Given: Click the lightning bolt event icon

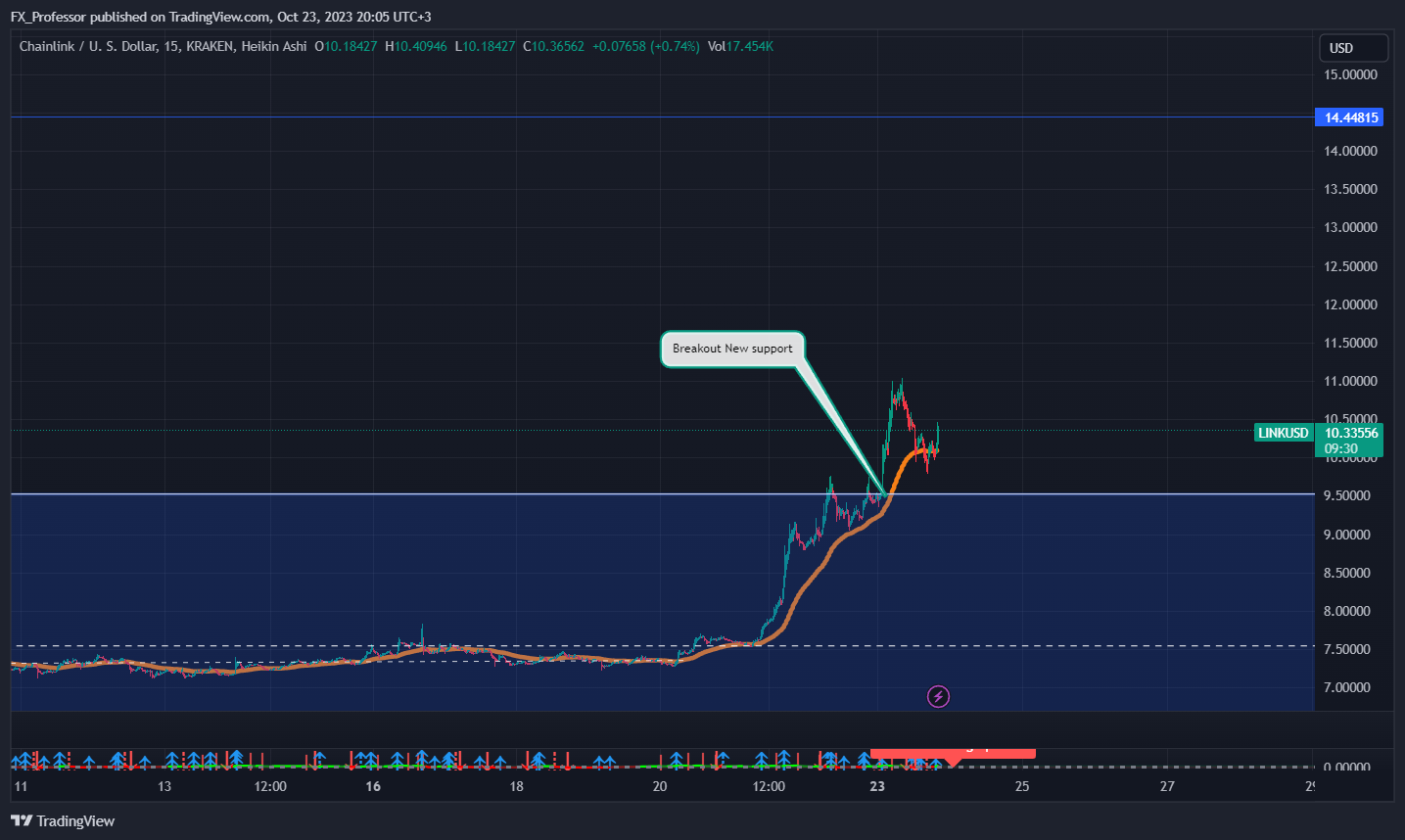Looking at the screenshot, I should click(x=938, y=697).
